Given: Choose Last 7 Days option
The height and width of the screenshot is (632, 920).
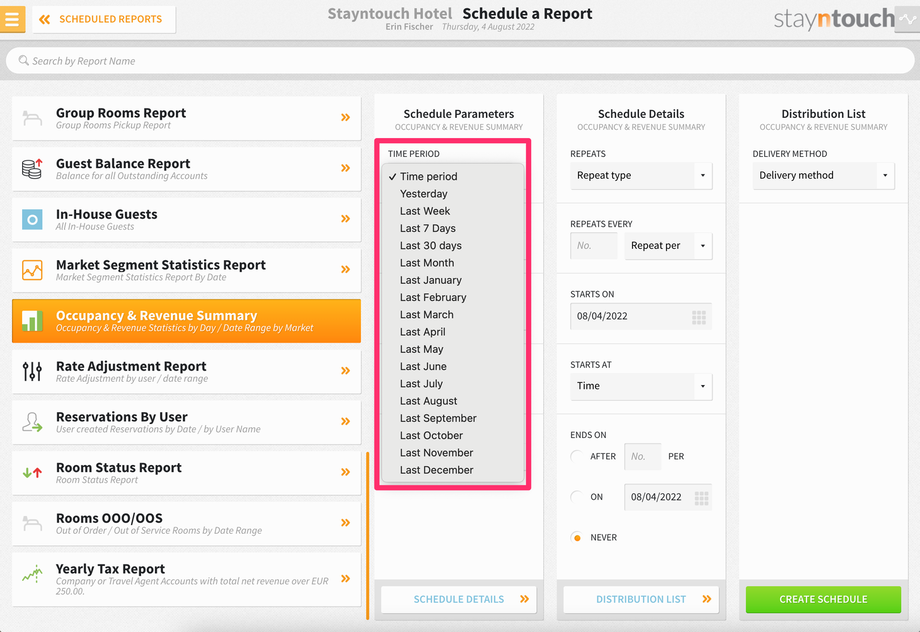Looking at the screenshot, I should tap(452, 228).
